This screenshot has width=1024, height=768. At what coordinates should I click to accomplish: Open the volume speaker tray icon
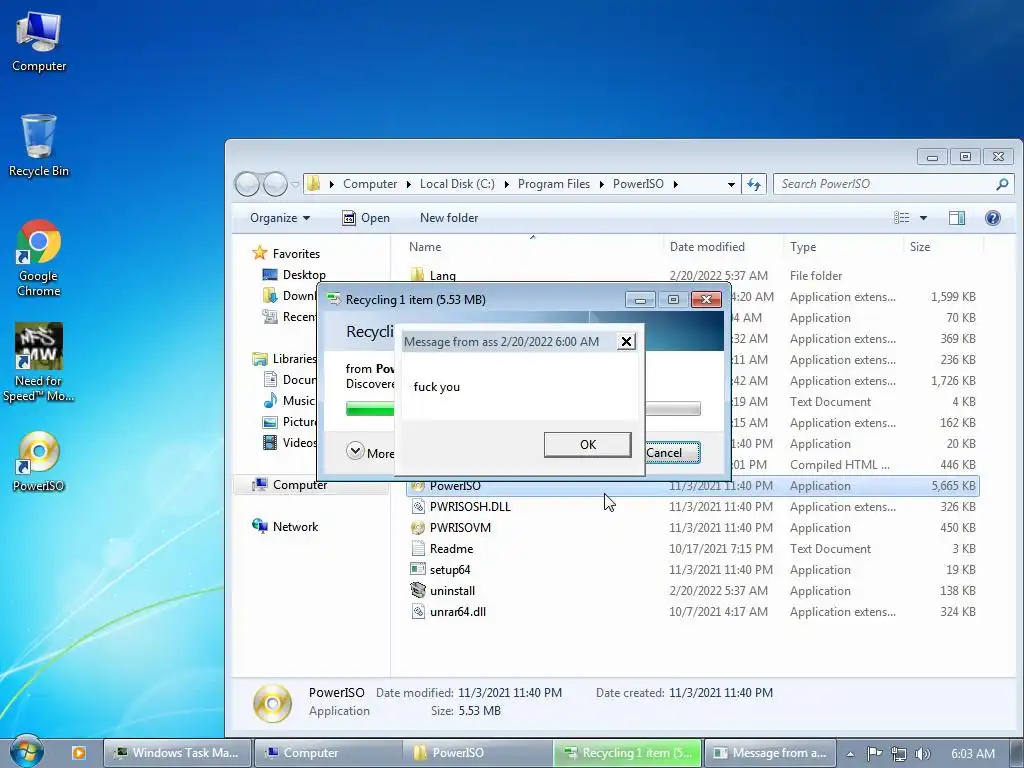point(922,754)
